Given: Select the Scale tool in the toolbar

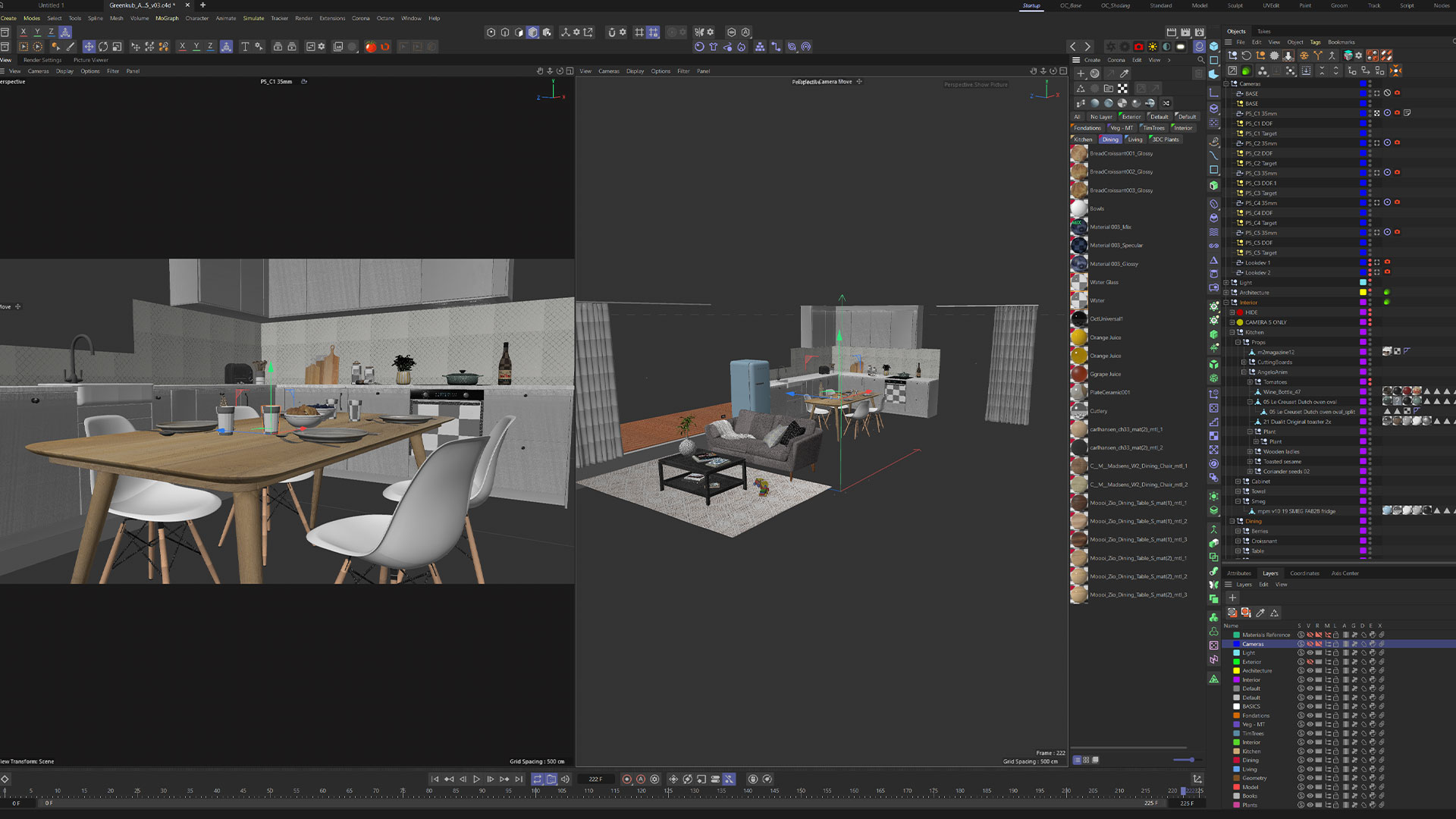Looking at the screenshot, I should [117, 47].
